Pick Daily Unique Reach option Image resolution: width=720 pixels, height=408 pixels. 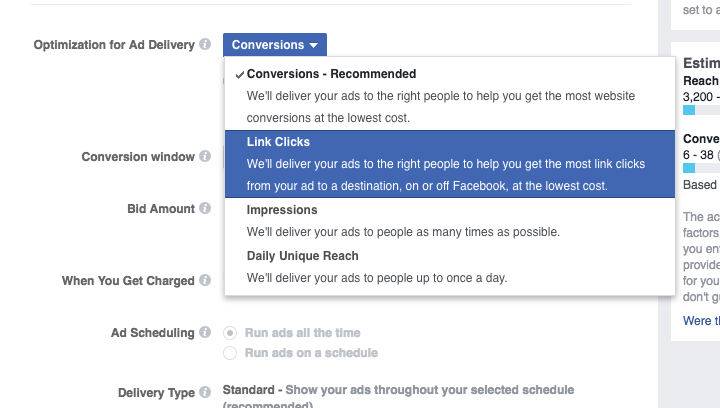pos(302,256)
